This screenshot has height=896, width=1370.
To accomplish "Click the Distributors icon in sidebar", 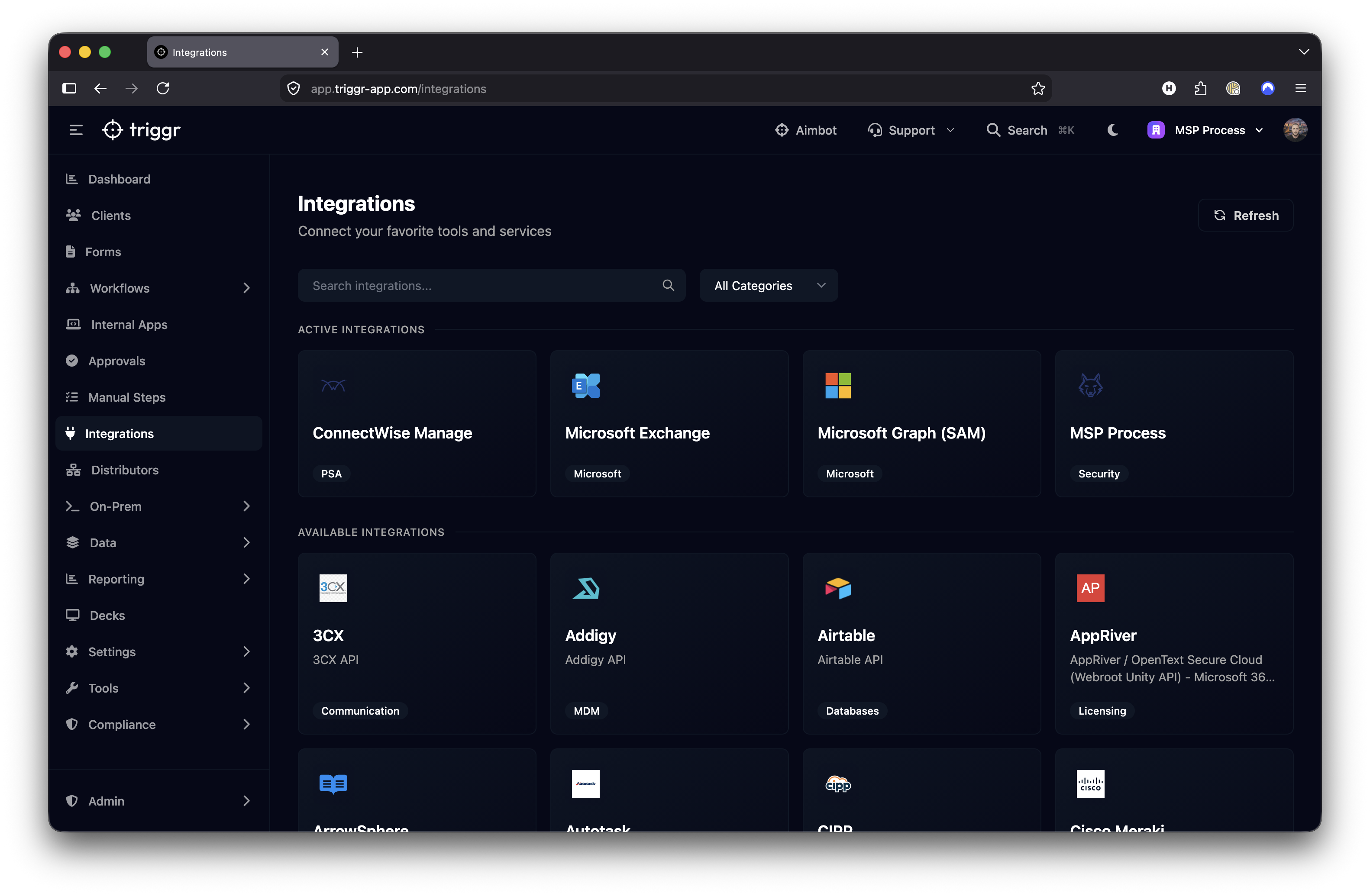I will click(73, 470).
